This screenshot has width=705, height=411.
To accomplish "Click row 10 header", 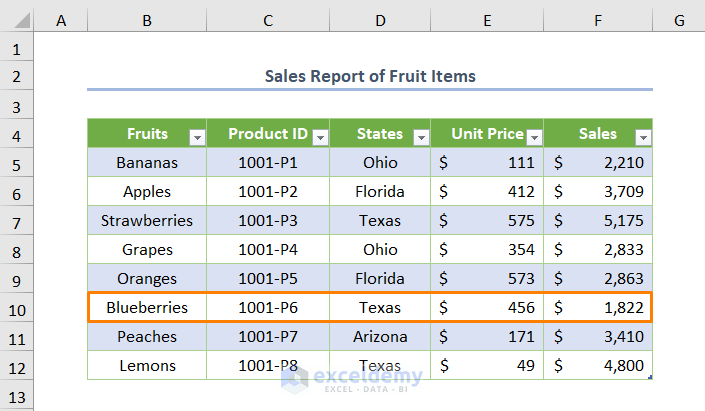I will coord(16,308).
